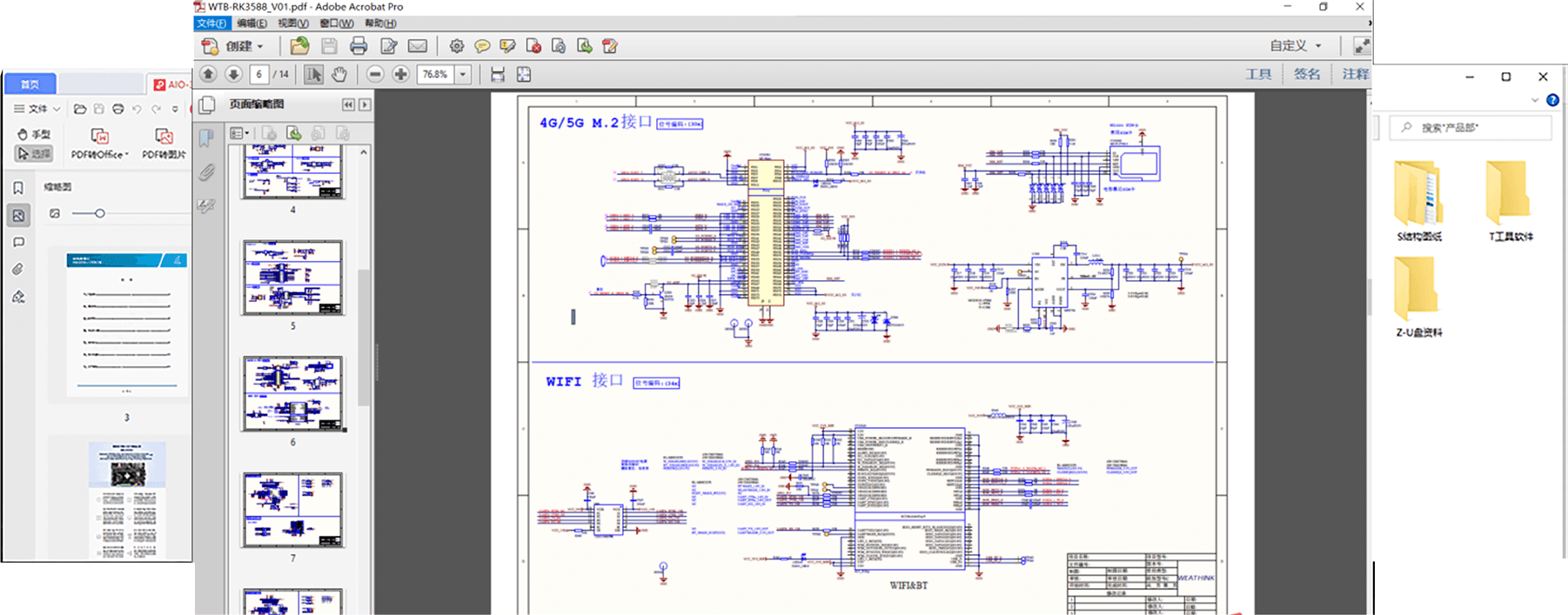The width and height of the screenshot is (1568, 615).
Task: Click the zoom out minus button
Action: pos(375,75)
